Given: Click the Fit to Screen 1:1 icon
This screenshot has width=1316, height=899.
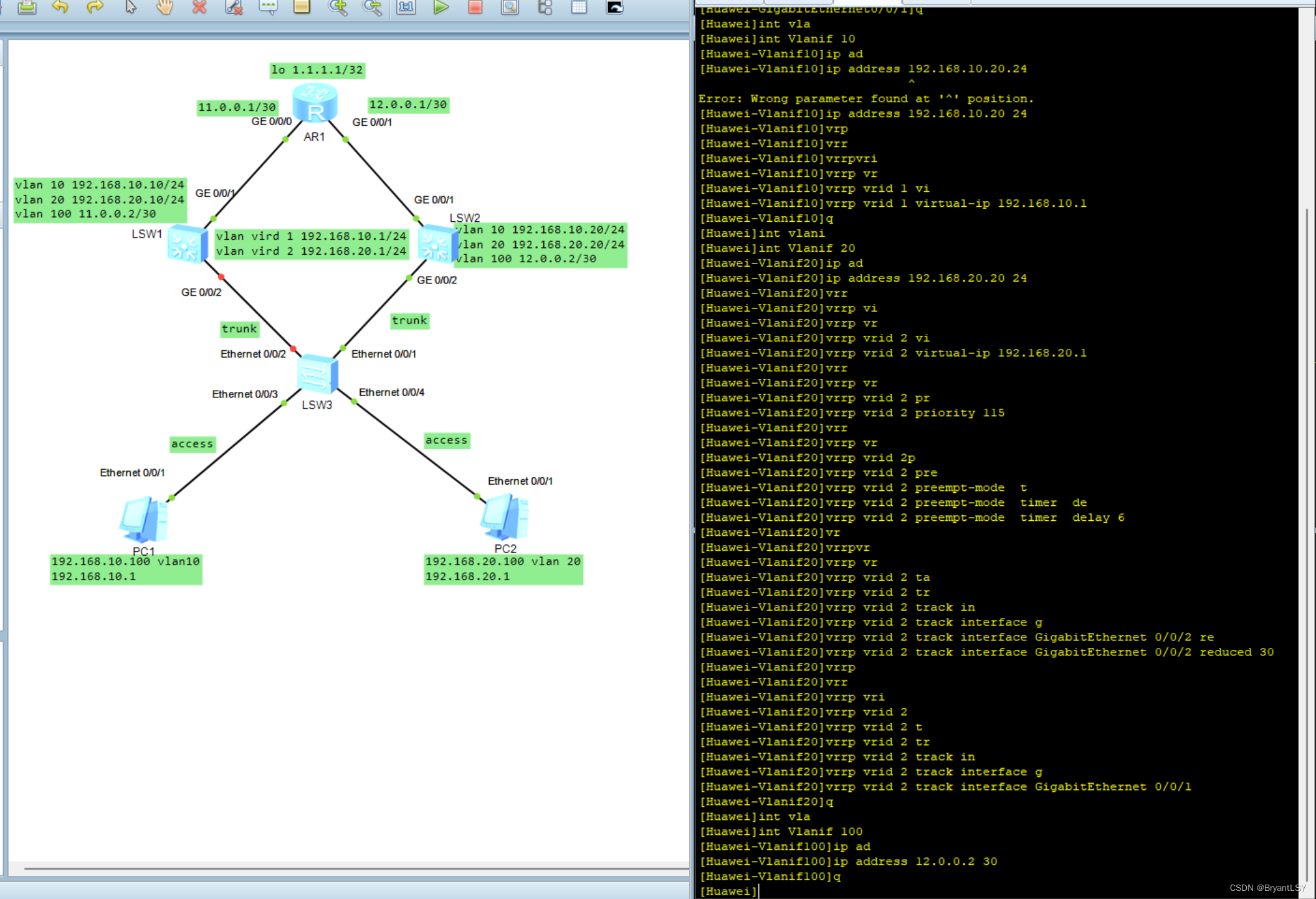Looking at the screenshot, I should 406,7.
